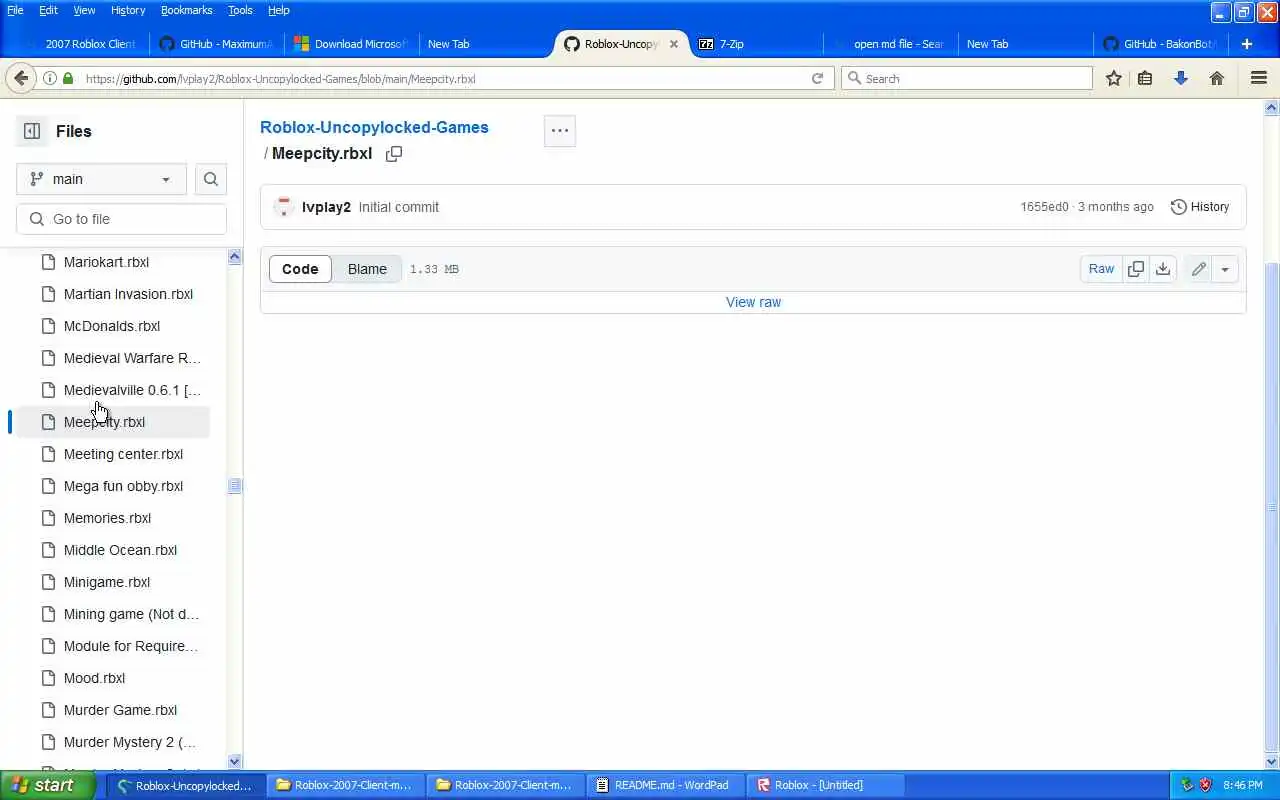Screen dimensions: 1280x800
Task: Open lvplay2 avatar icon in commit bar
Action: (283, 207)
